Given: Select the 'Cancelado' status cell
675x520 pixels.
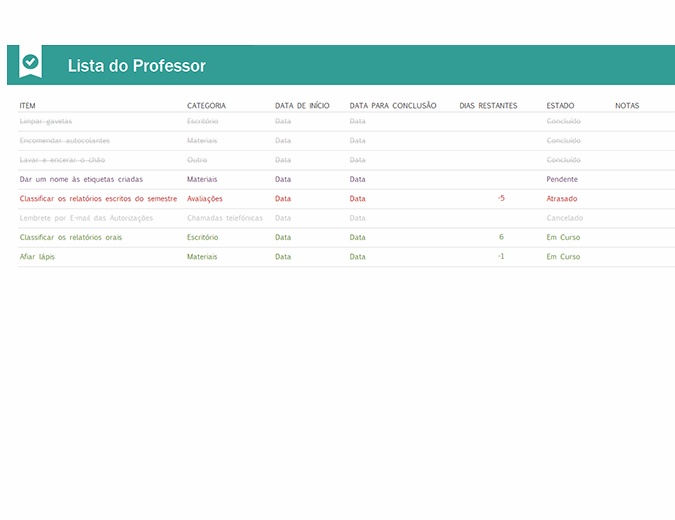Looking at the screenshot, I should point(565,218).
